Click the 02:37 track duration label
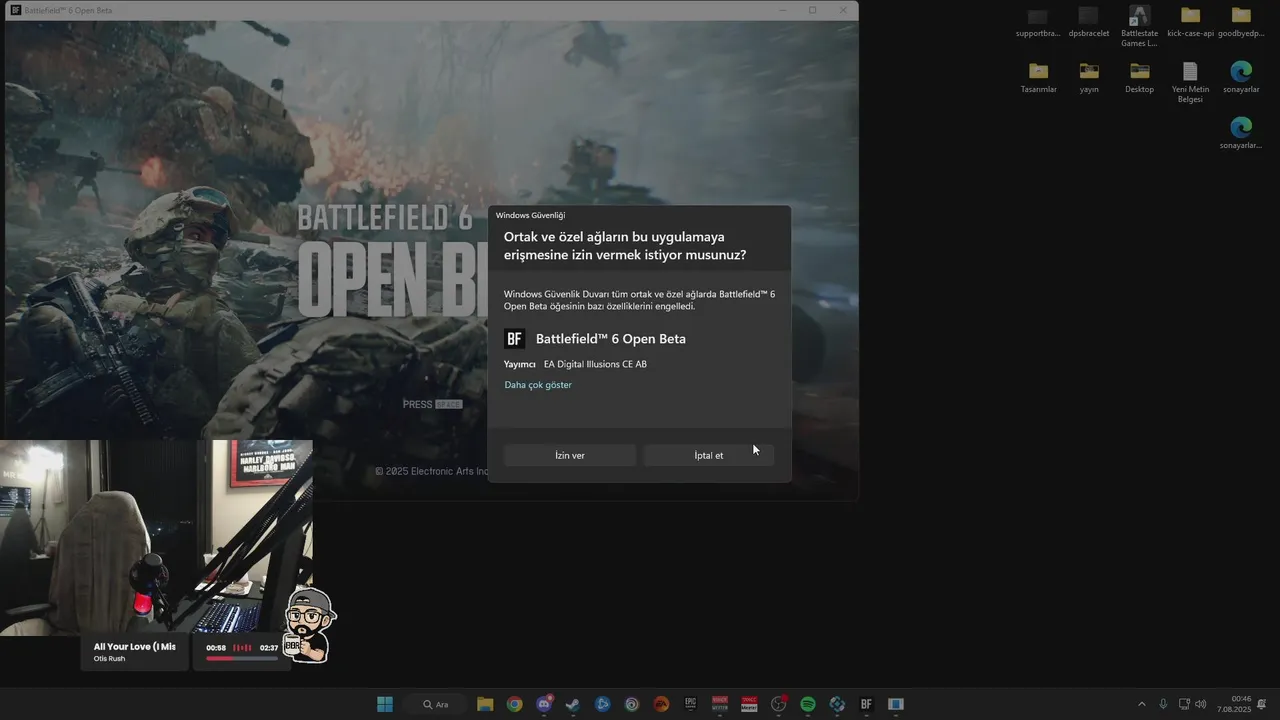 tap(269, 648)
